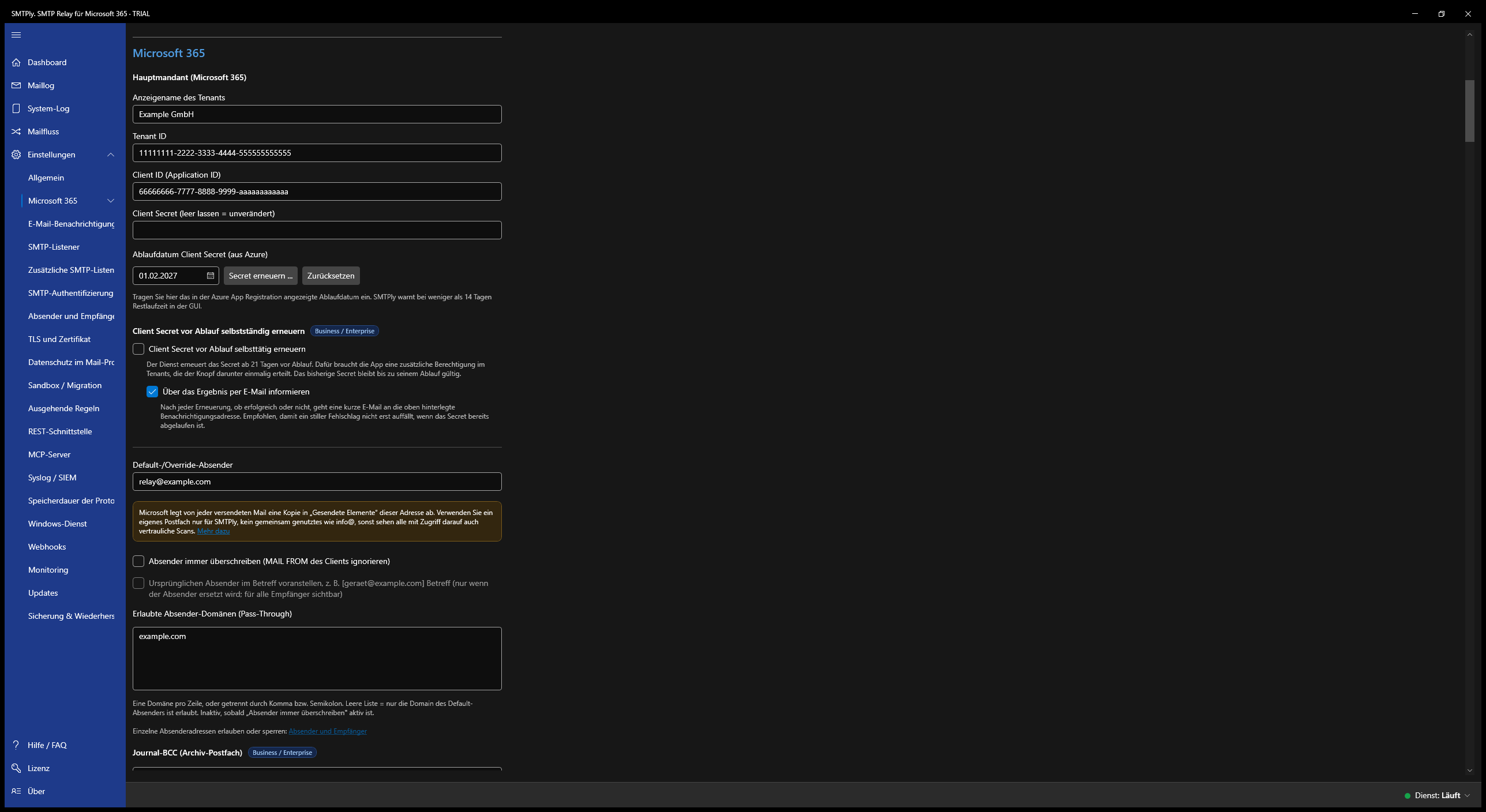Enable Client Secret vor Ablauf selbsttätig erneuern
1486x812 pixels.
coord(138,349)
